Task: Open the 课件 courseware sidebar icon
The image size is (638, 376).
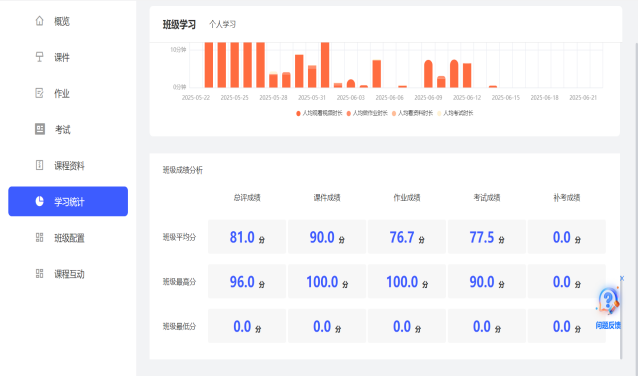Action: 39,57
